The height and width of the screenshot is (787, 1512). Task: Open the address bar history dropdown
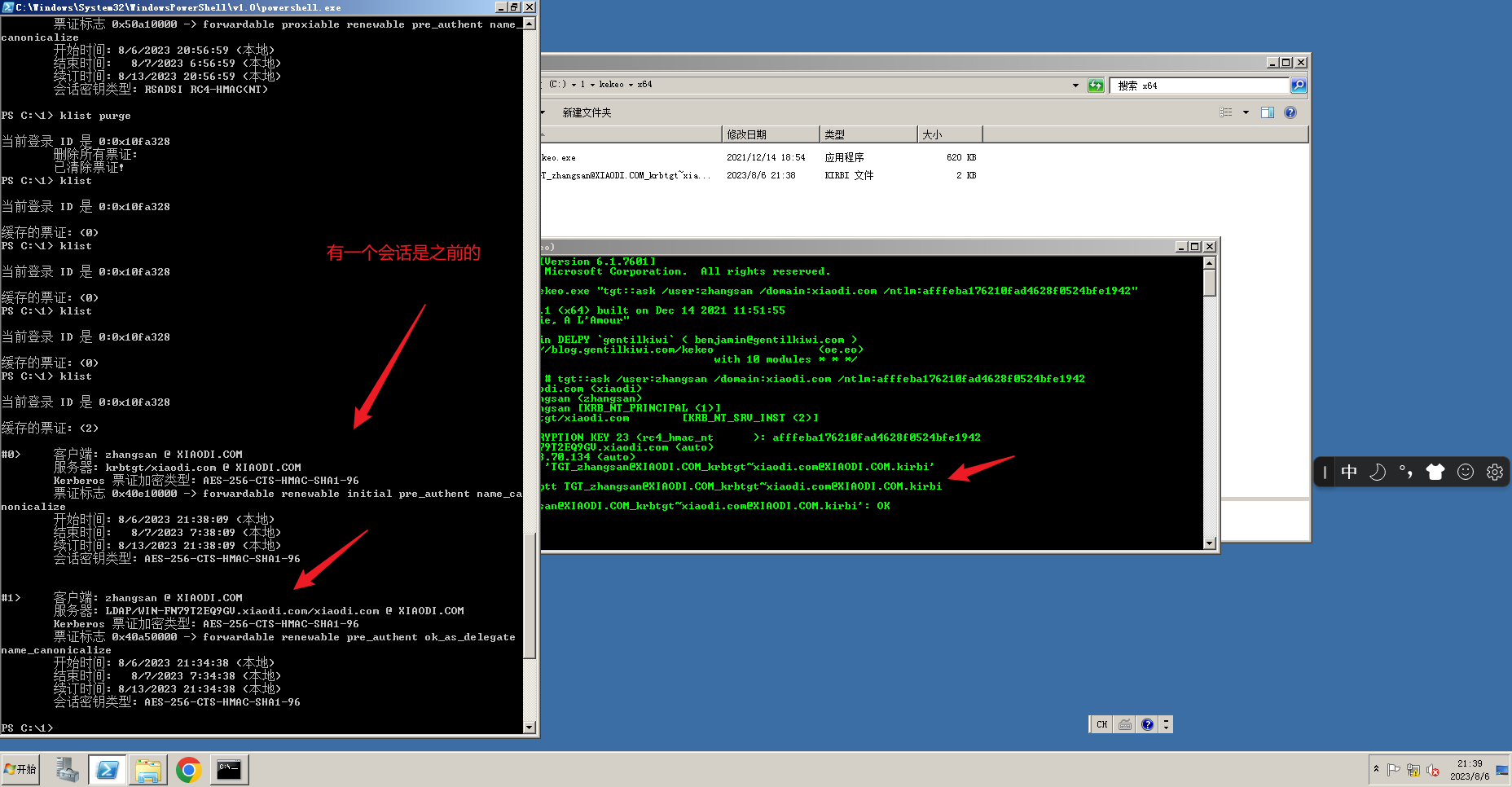point(1075,85)
